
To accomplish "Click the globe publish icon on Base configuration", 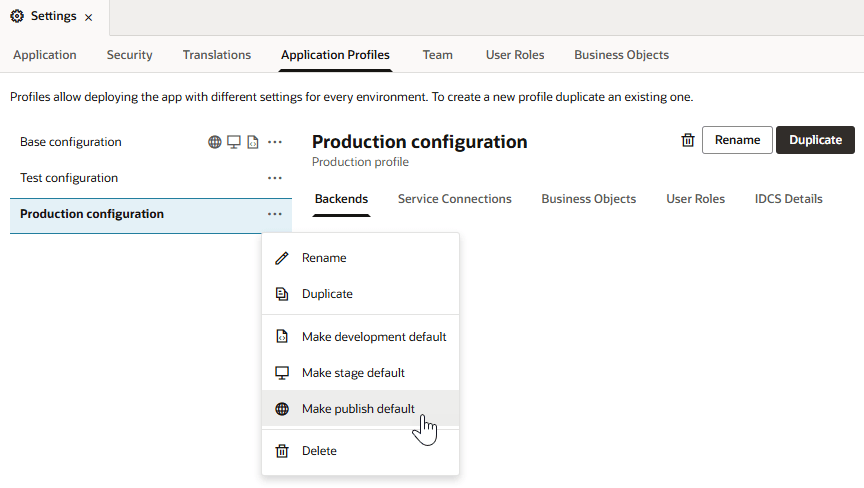I will point(215,142).
